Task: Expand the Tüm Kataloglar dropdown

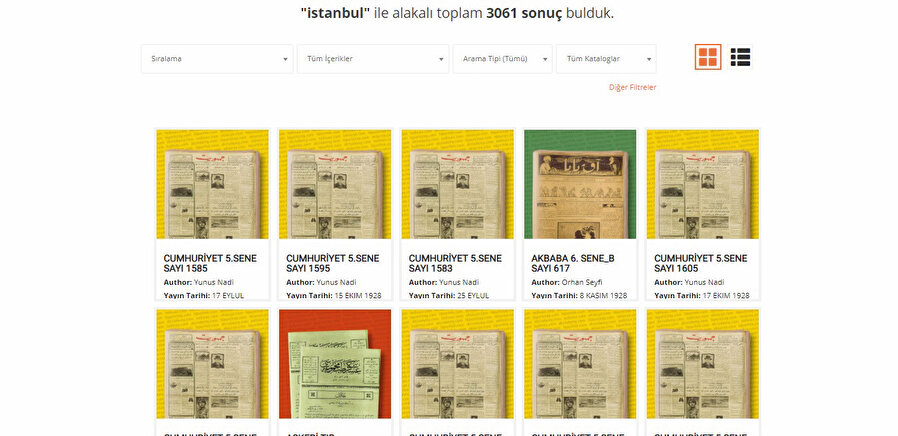Action: [606, 59]
